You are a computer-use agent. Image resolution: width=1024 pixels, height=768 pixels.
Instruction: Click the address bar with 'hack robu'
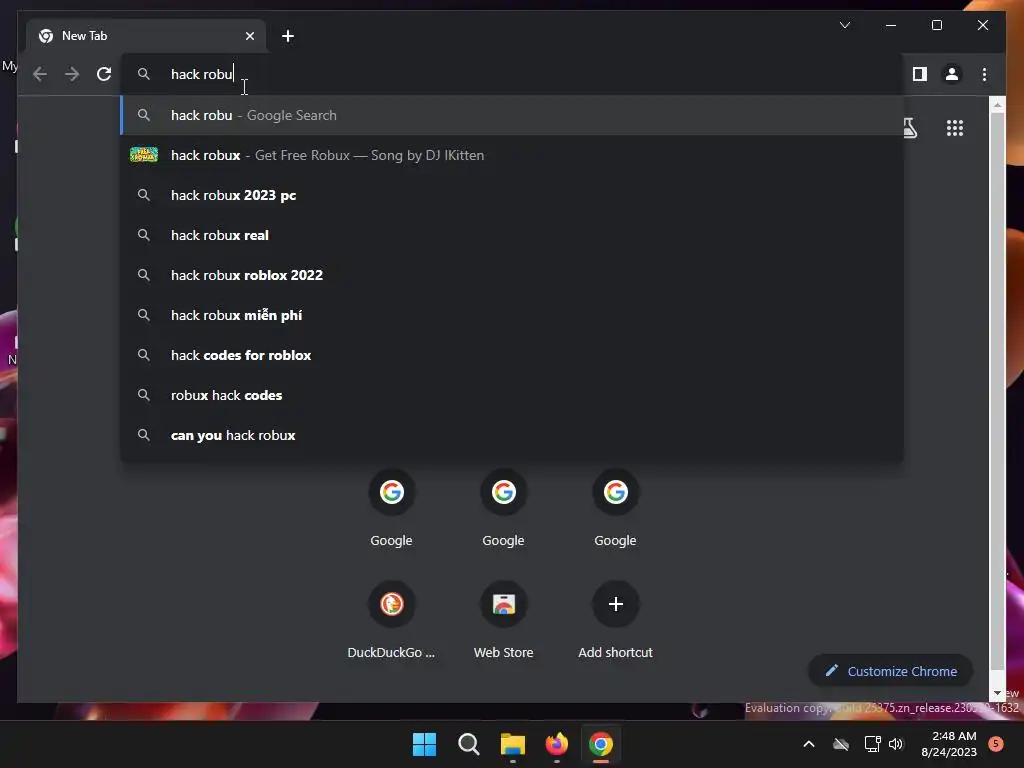click(512, 74)
